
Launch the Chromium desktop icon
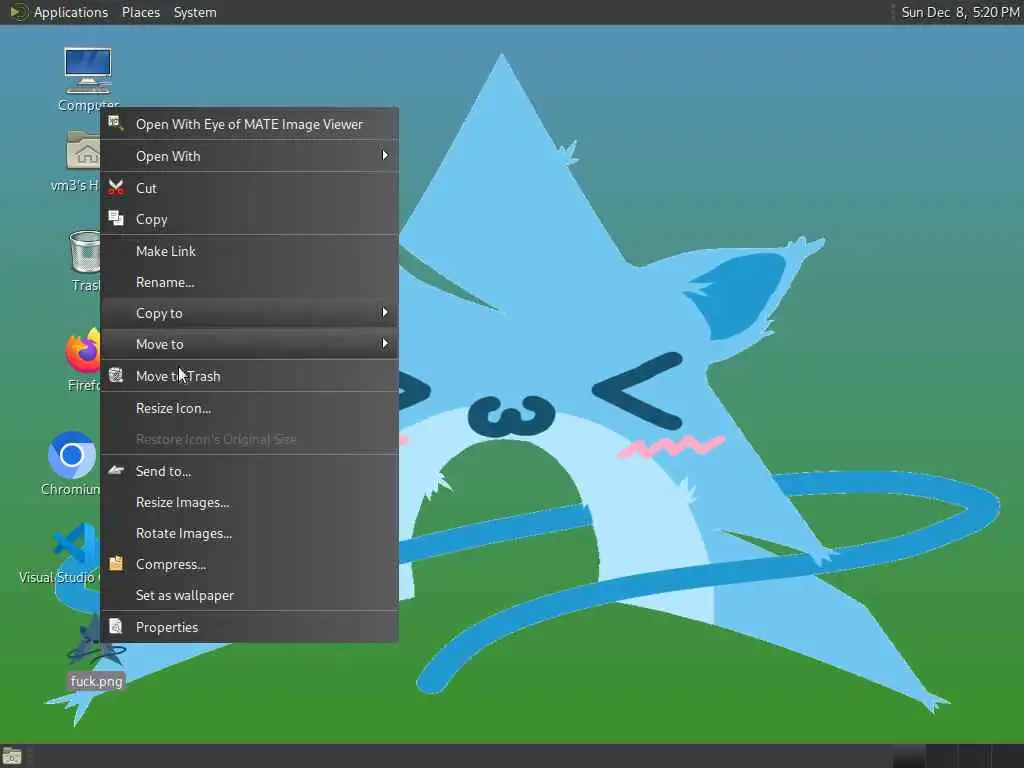click(x=72, y=455)
